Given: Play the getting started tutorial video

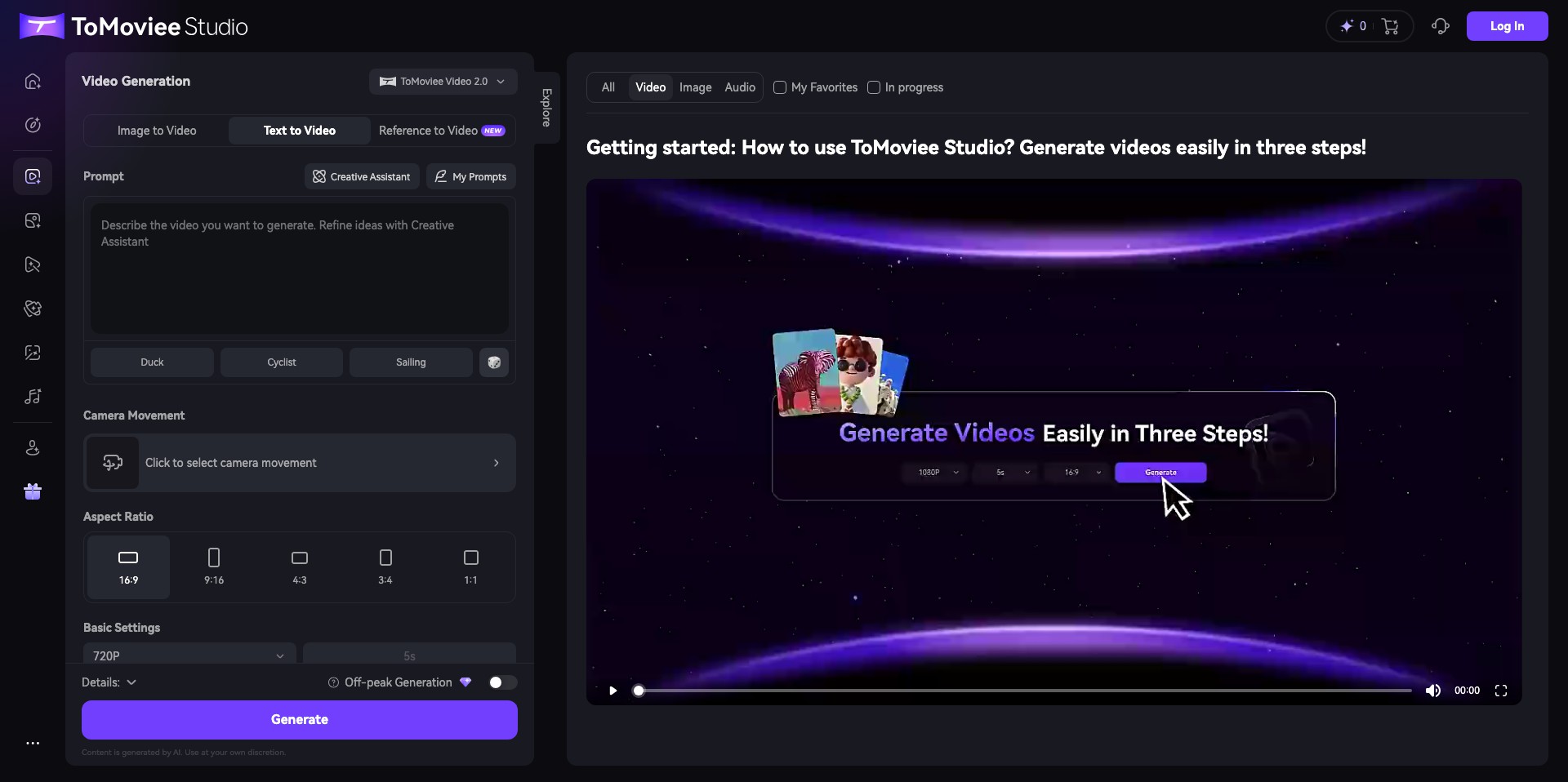Looking at the screenshot, I should click(612, 691).
